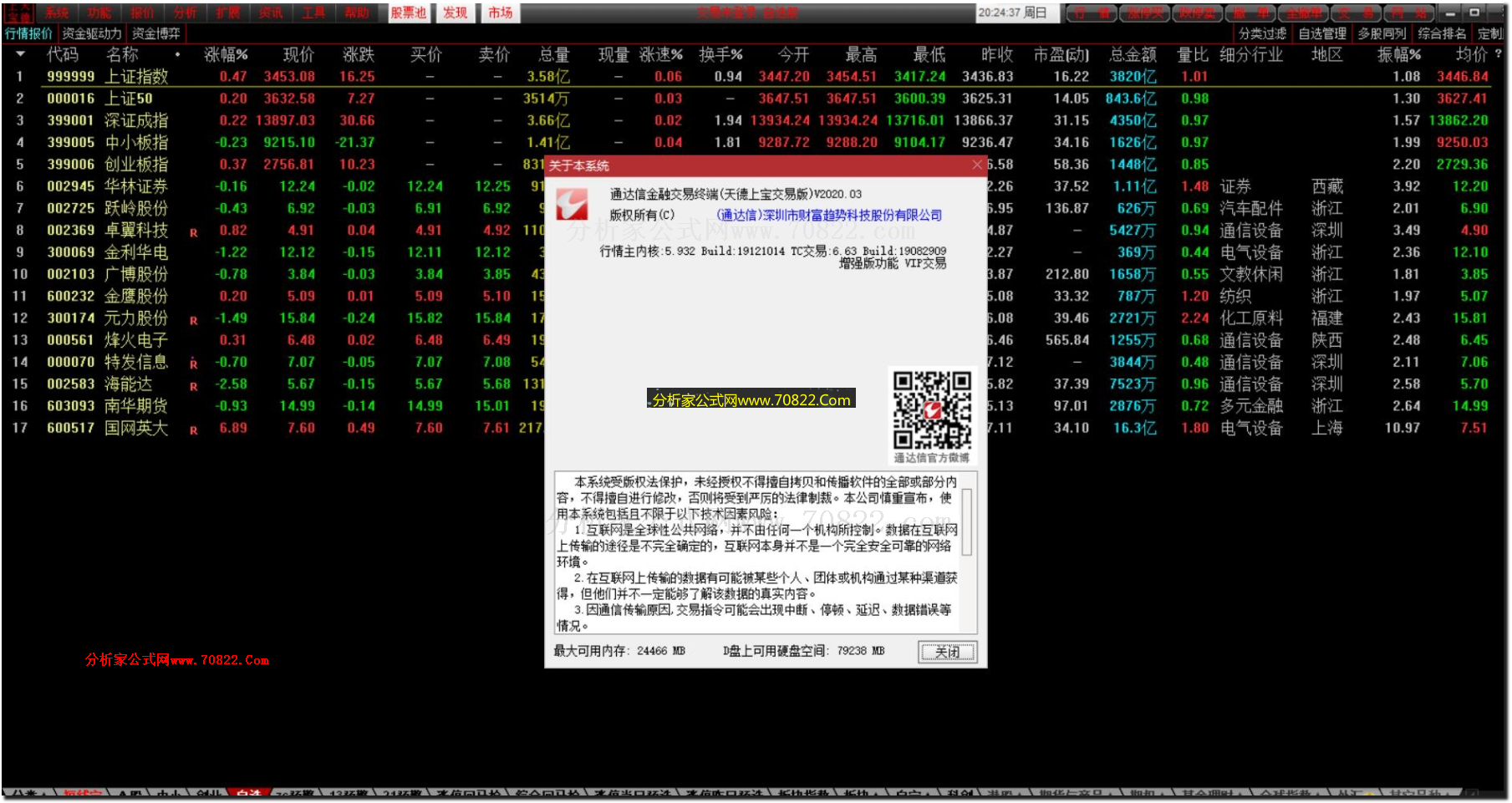Select the 广博股份 row name

pos(136,274)
